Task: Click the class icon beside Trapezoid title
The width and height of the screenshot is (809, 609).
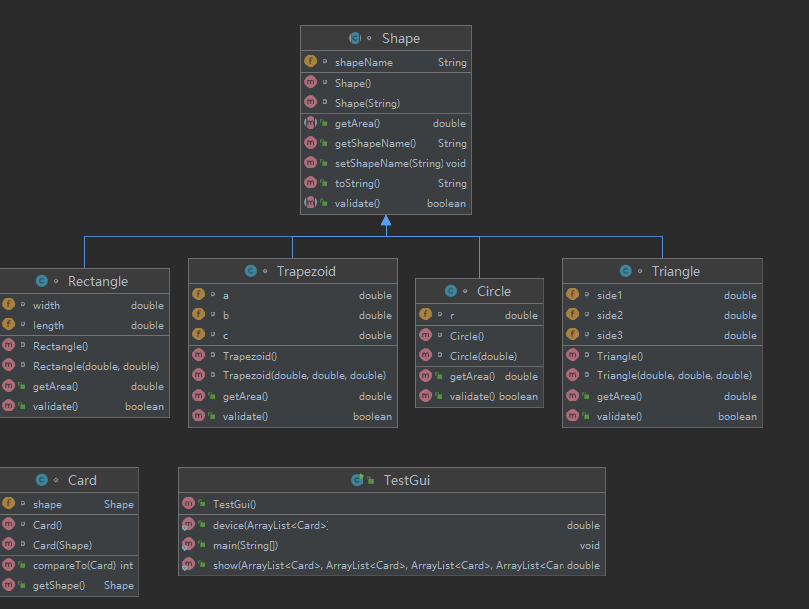Action: (x=251, y=271)
